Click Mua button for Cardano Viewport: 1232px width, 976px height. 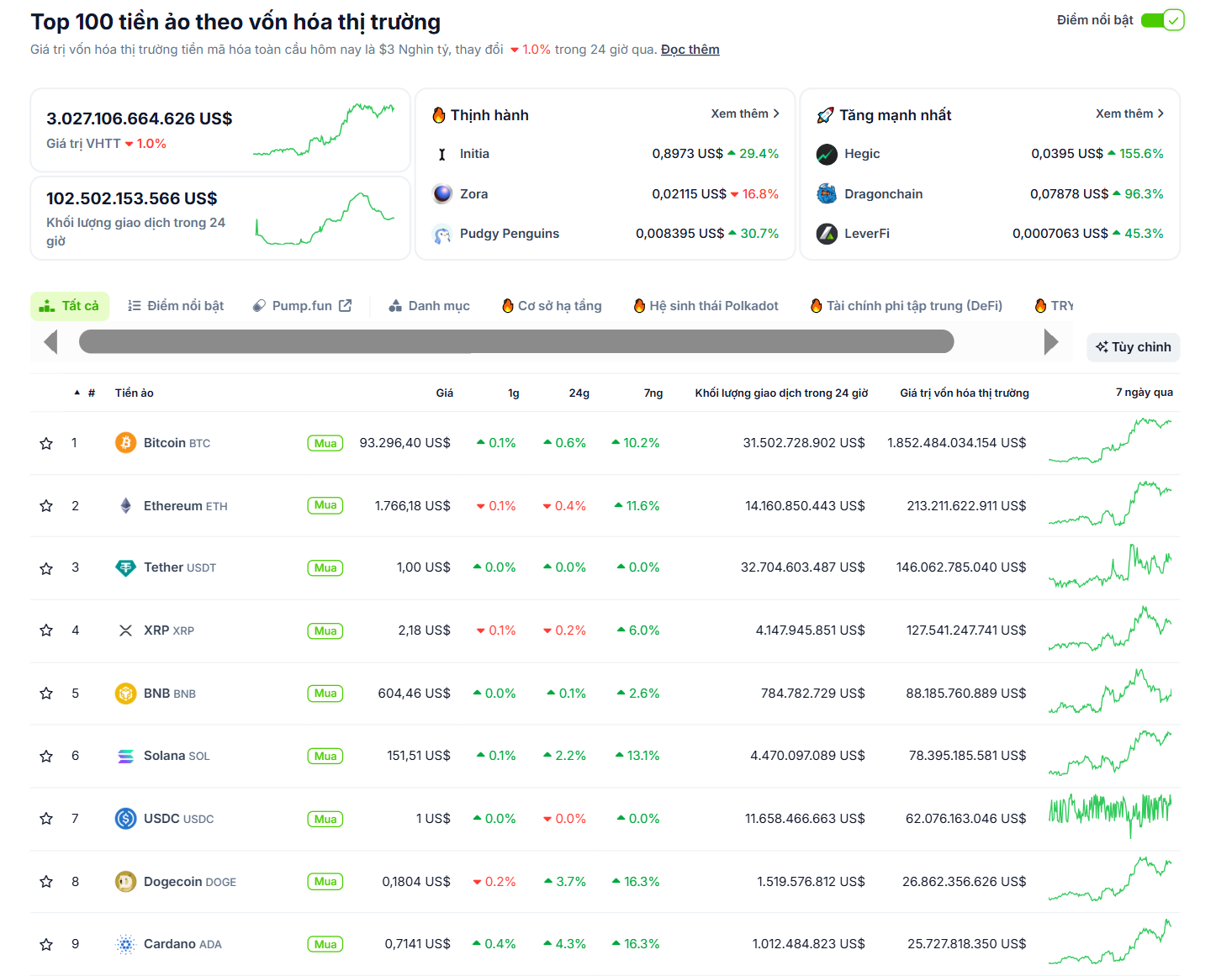coord(325,944)
